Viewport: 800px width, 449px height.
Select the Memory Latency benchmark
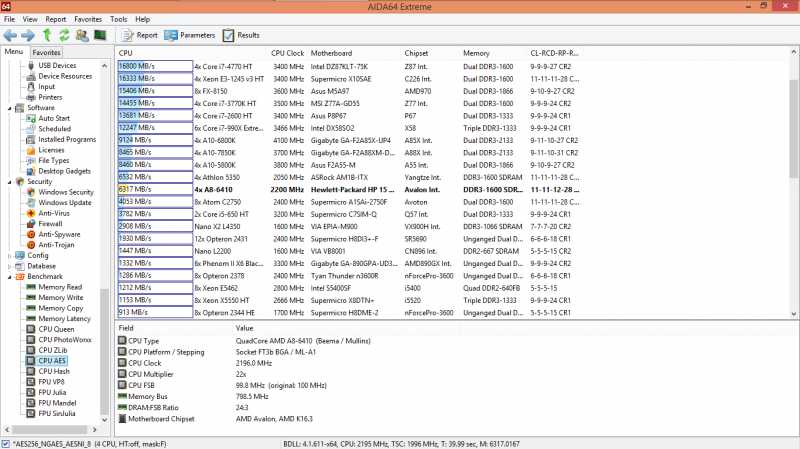pyautogui.click(x=64, y=319)
